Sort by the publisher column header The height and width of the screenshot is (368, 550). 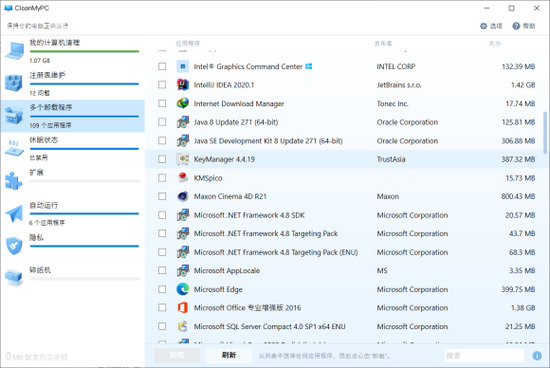(x=383, y=44)
